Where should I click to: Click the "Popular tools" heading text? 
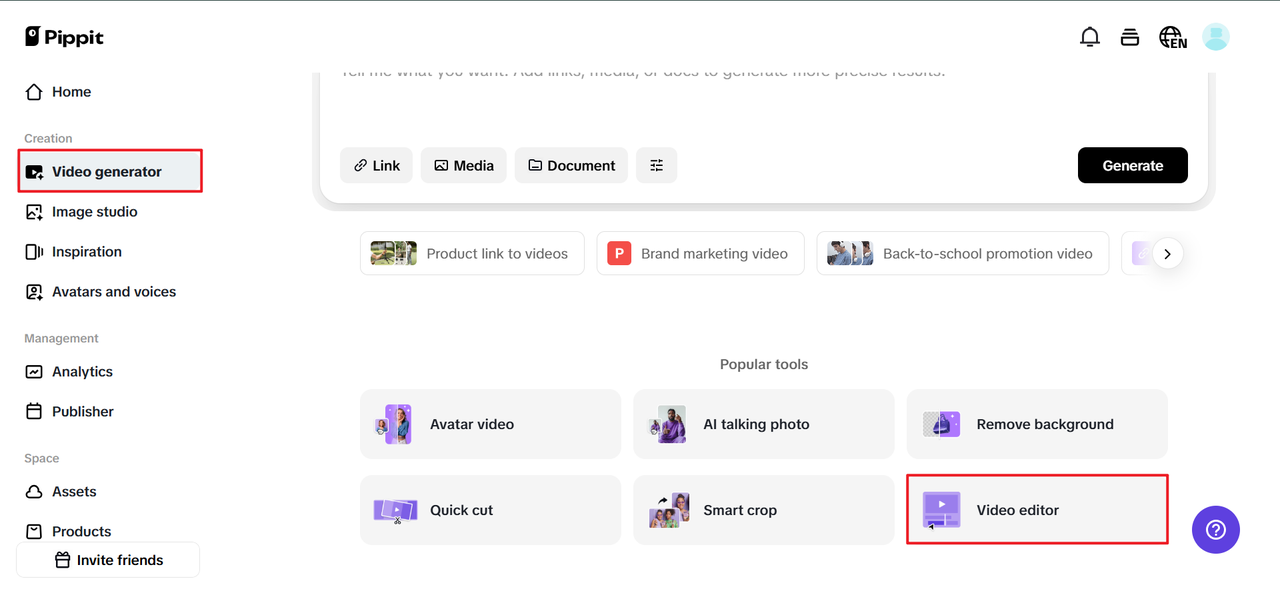764,365
